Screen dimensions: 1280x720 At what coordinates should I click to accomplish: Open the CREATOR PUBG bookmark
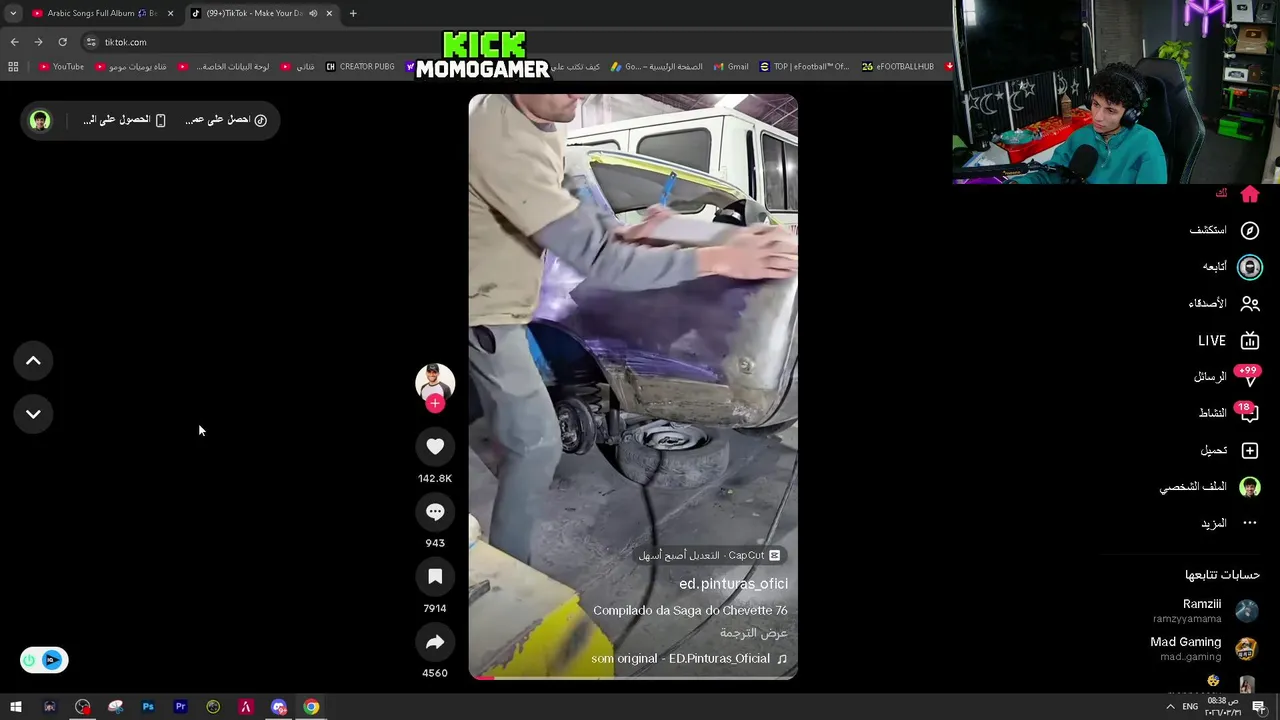[x=360, y=67]
